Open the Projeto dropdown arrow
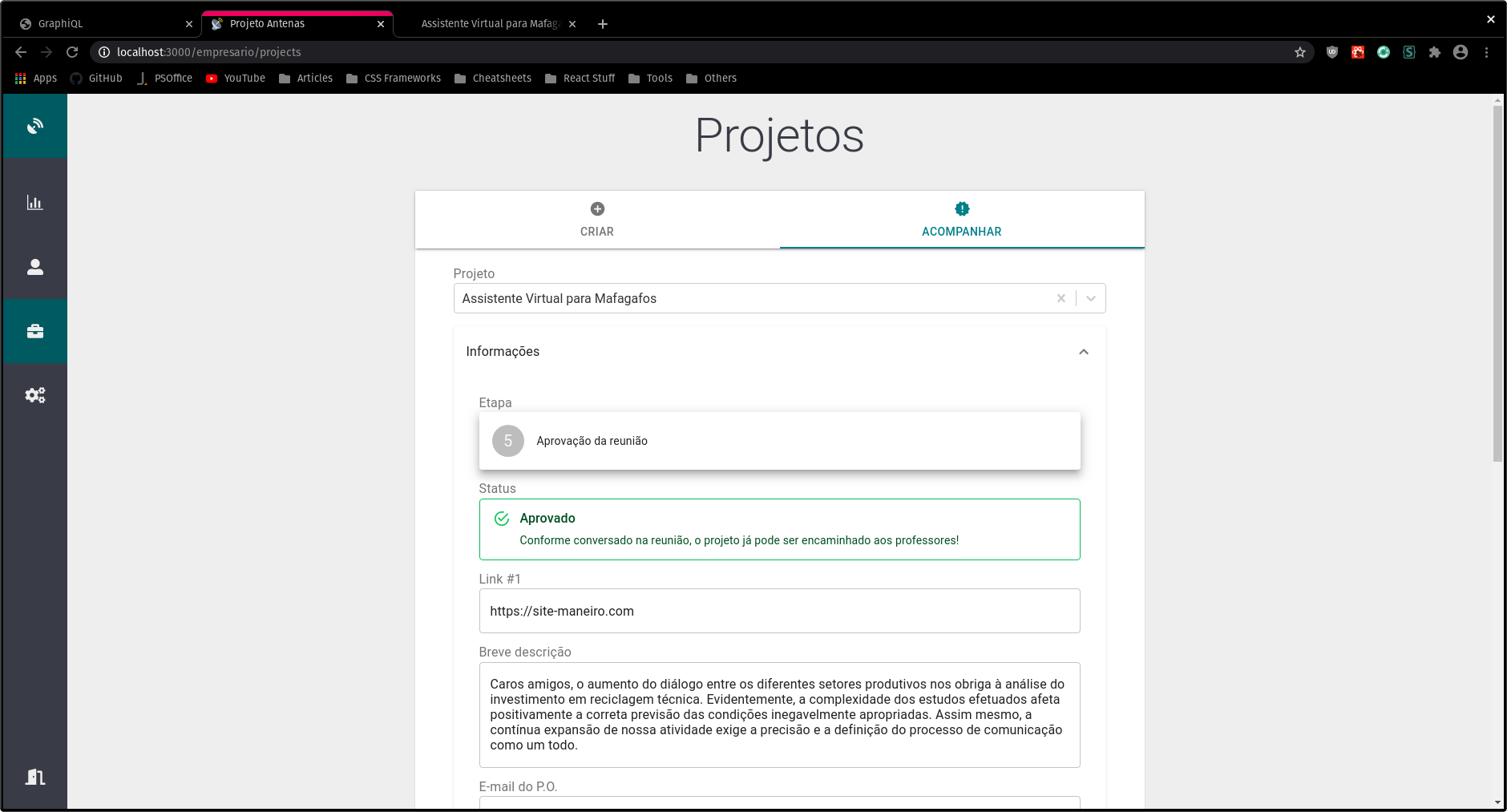 (1090, 298)
